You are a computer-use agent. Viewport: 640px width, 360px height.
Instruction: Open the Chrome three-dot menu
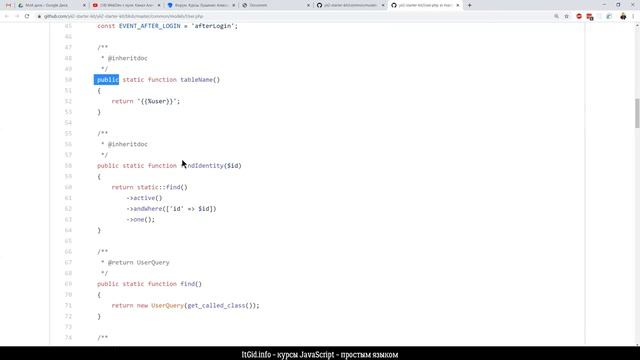click(634, 16)
